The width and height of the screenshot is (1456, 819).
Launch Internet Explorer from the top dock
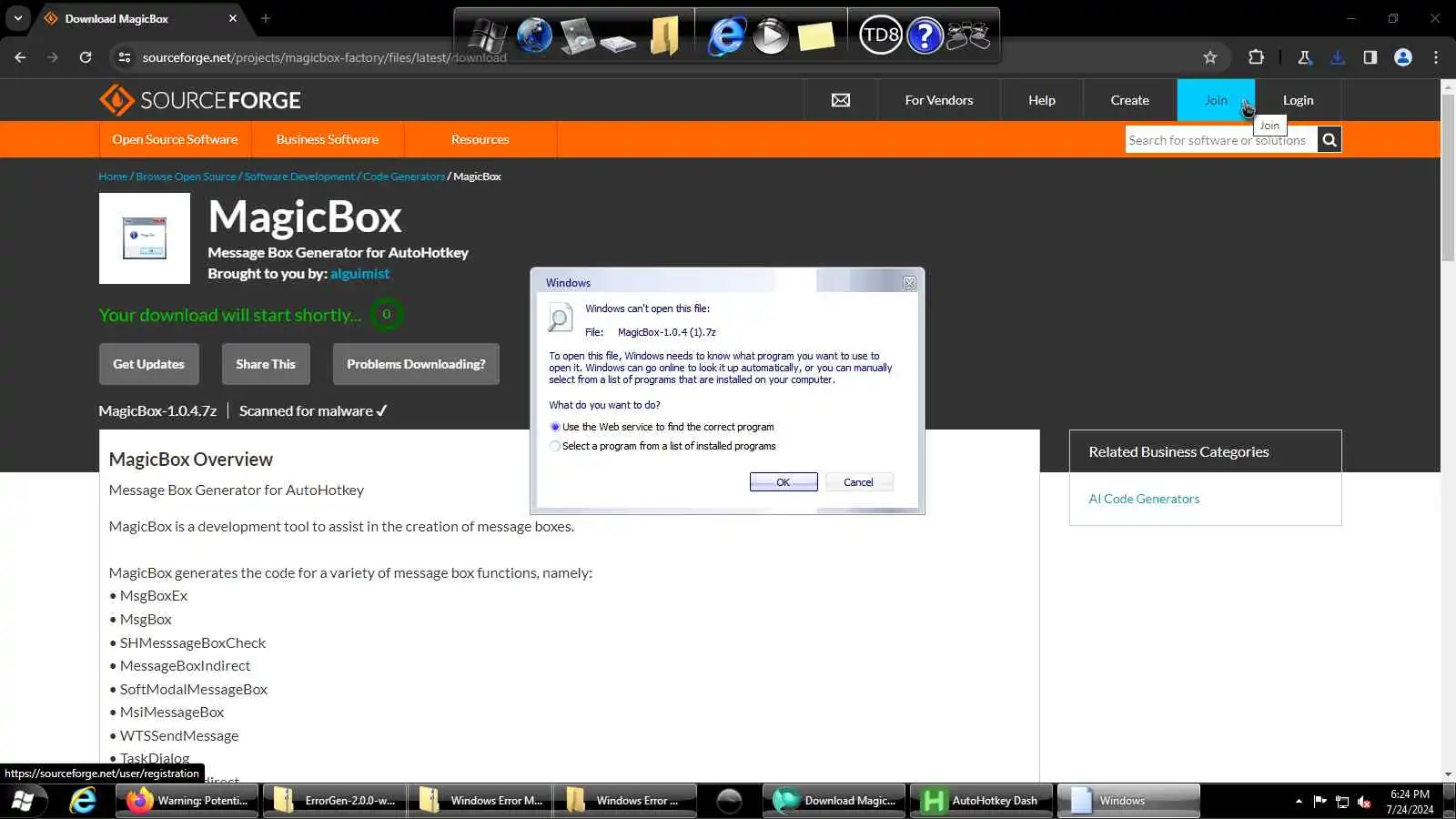tap(725, 36)
